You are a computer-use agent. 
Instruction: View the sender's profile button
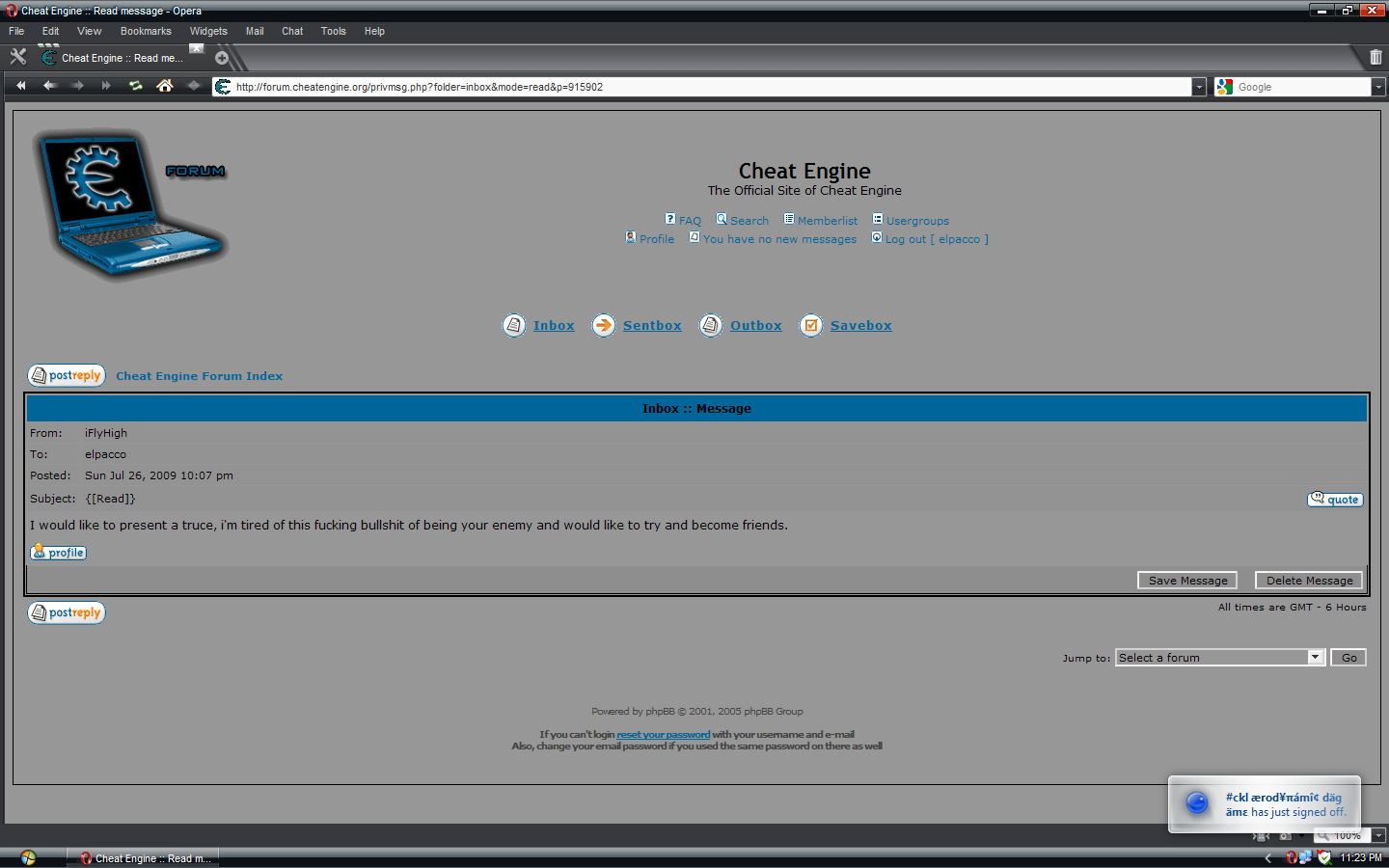click(59, 552)
